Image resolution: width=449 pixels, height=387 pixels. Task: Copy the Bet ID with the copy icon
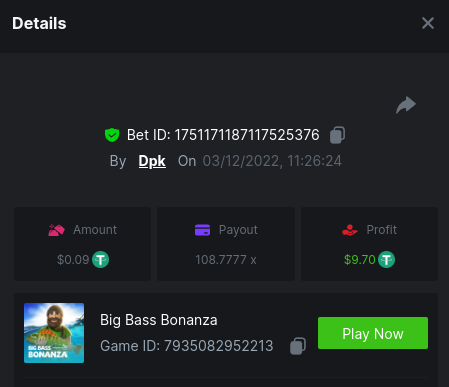(337, 135)
